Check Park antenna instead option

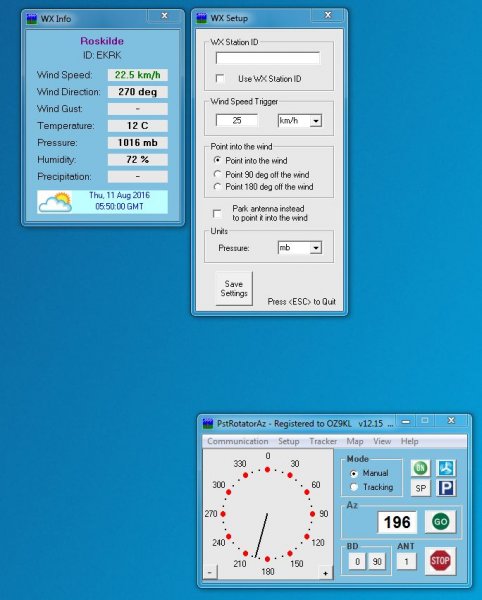click(x=217, y=213)
